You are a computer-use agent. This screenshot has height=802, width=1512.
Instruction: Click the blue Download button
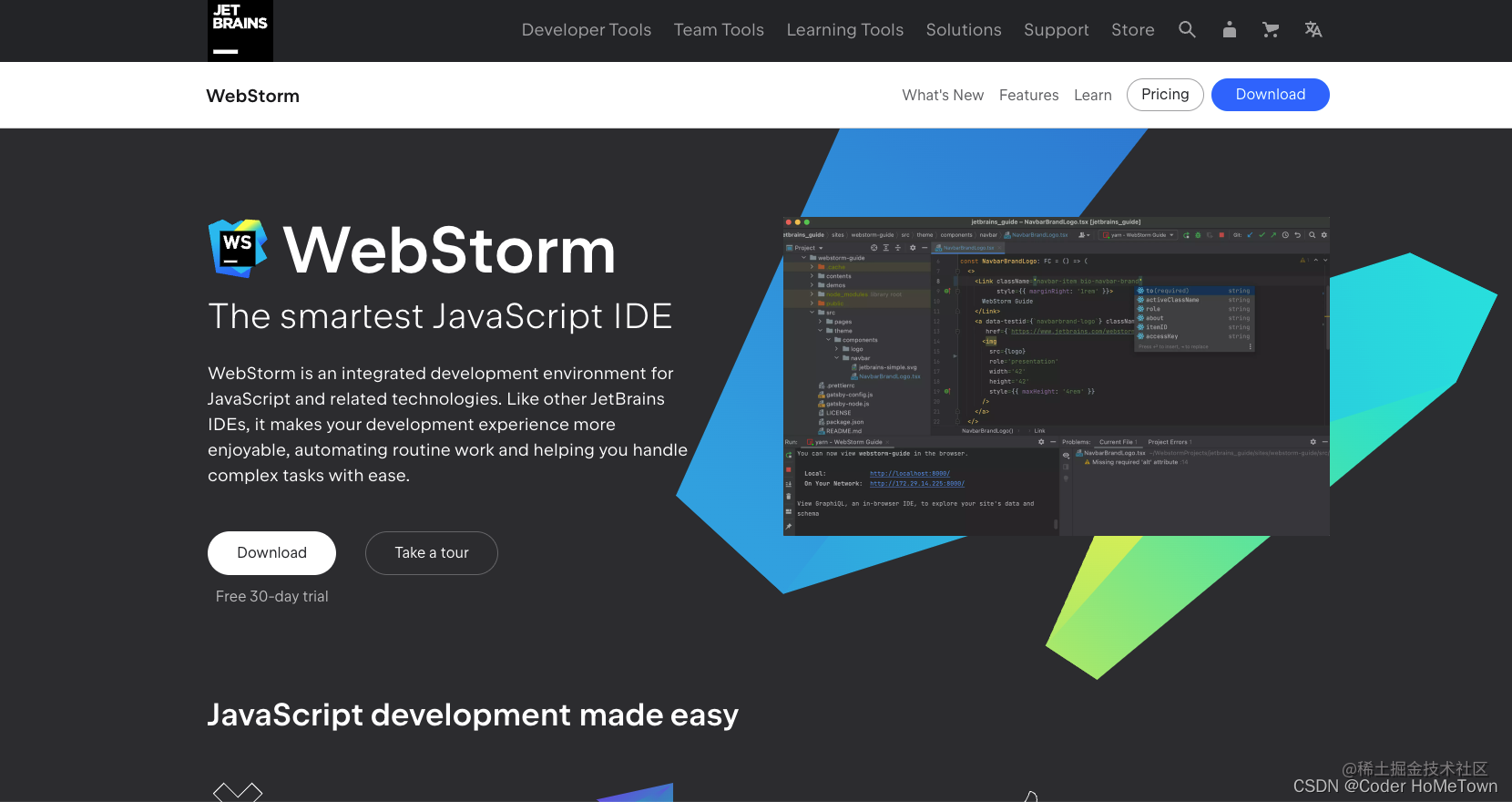(x=1271, y=95)
